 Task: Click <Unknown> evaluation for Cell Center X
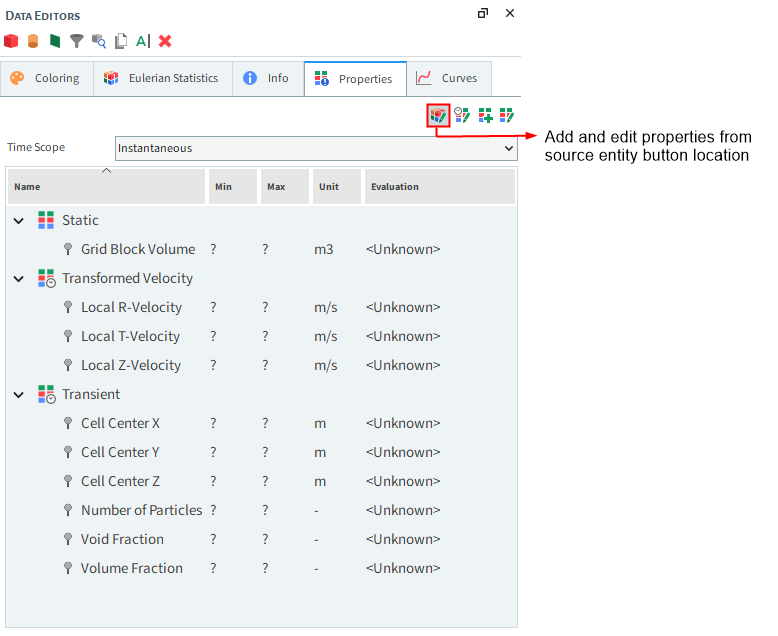tap(403, 423)
